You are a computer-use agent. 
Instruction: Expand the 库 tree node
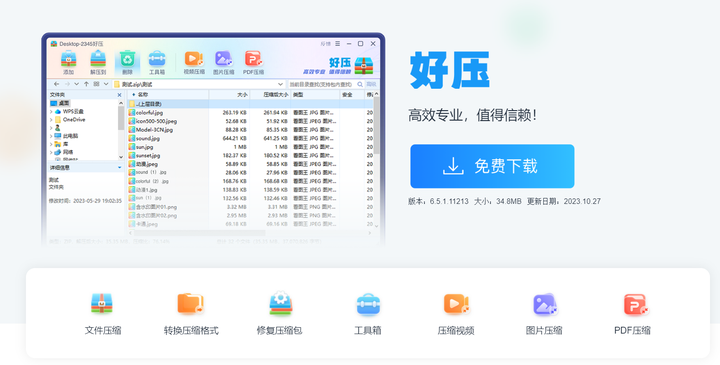(x=51, y=144)
